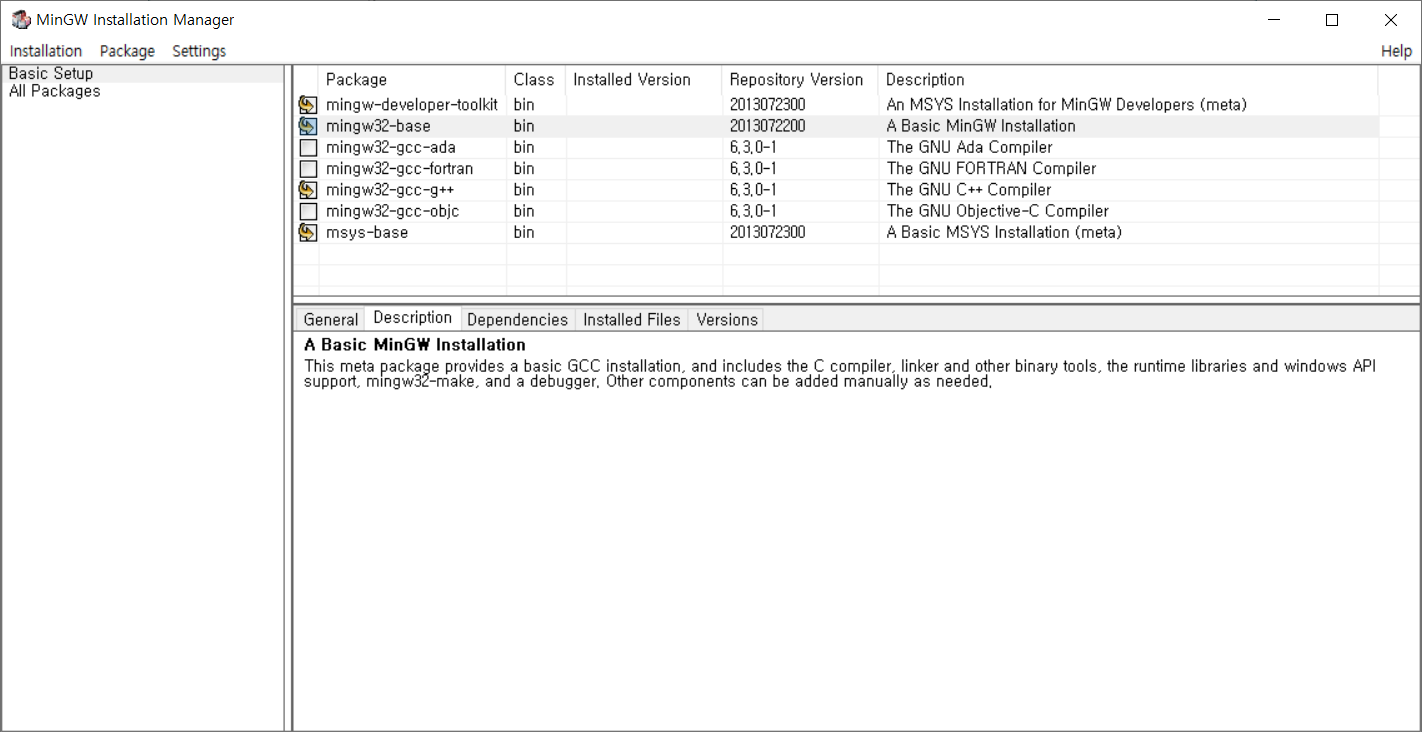Select the mingw32-gcc-ada package name
Image resolution: width=1422 pixels, height=732 pixels.
coord(391,147)
